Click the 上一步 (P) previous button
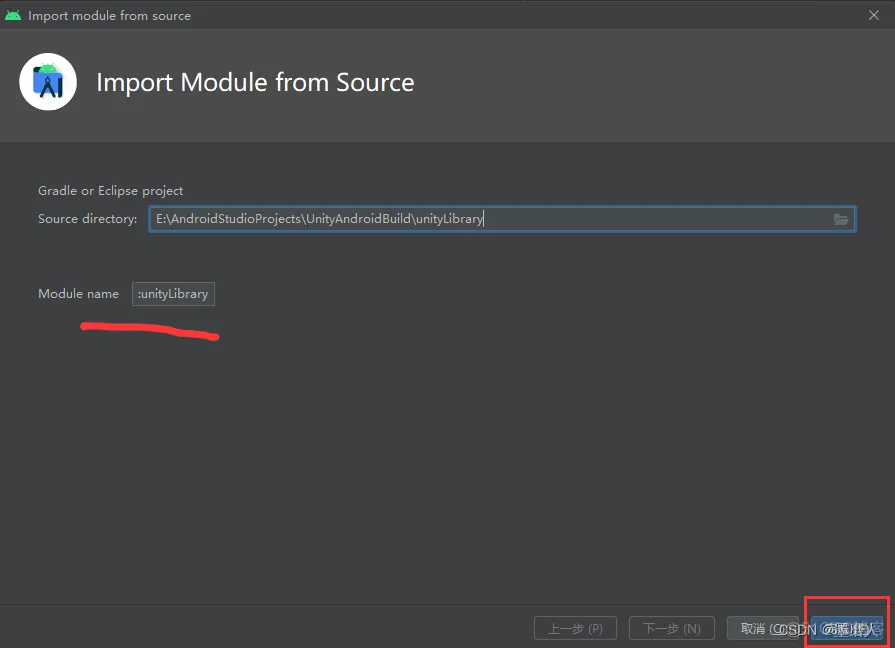Image resolution: width=895 pixels, height=648 pixels. tap(575, 629)
